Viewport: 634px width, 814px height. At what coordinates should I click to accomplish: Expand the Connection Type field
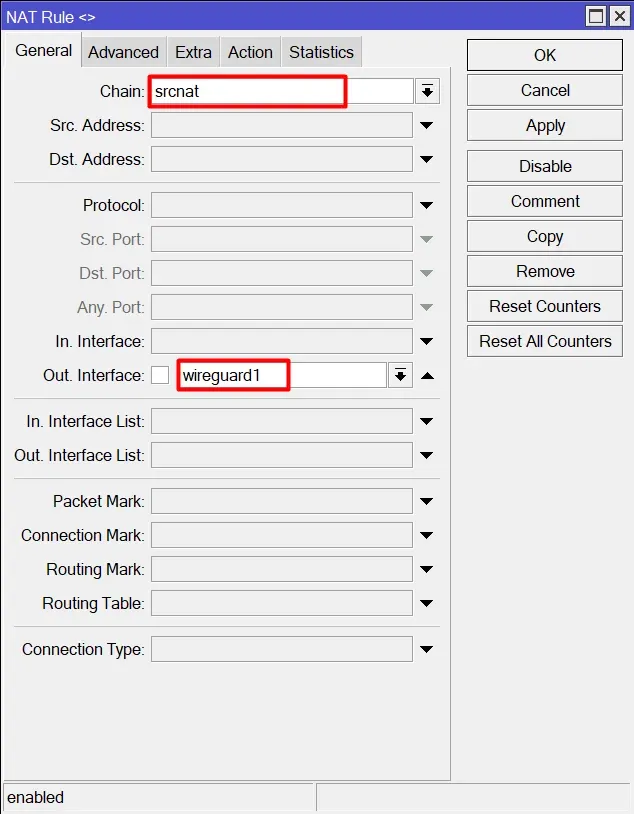click(427, 650)
